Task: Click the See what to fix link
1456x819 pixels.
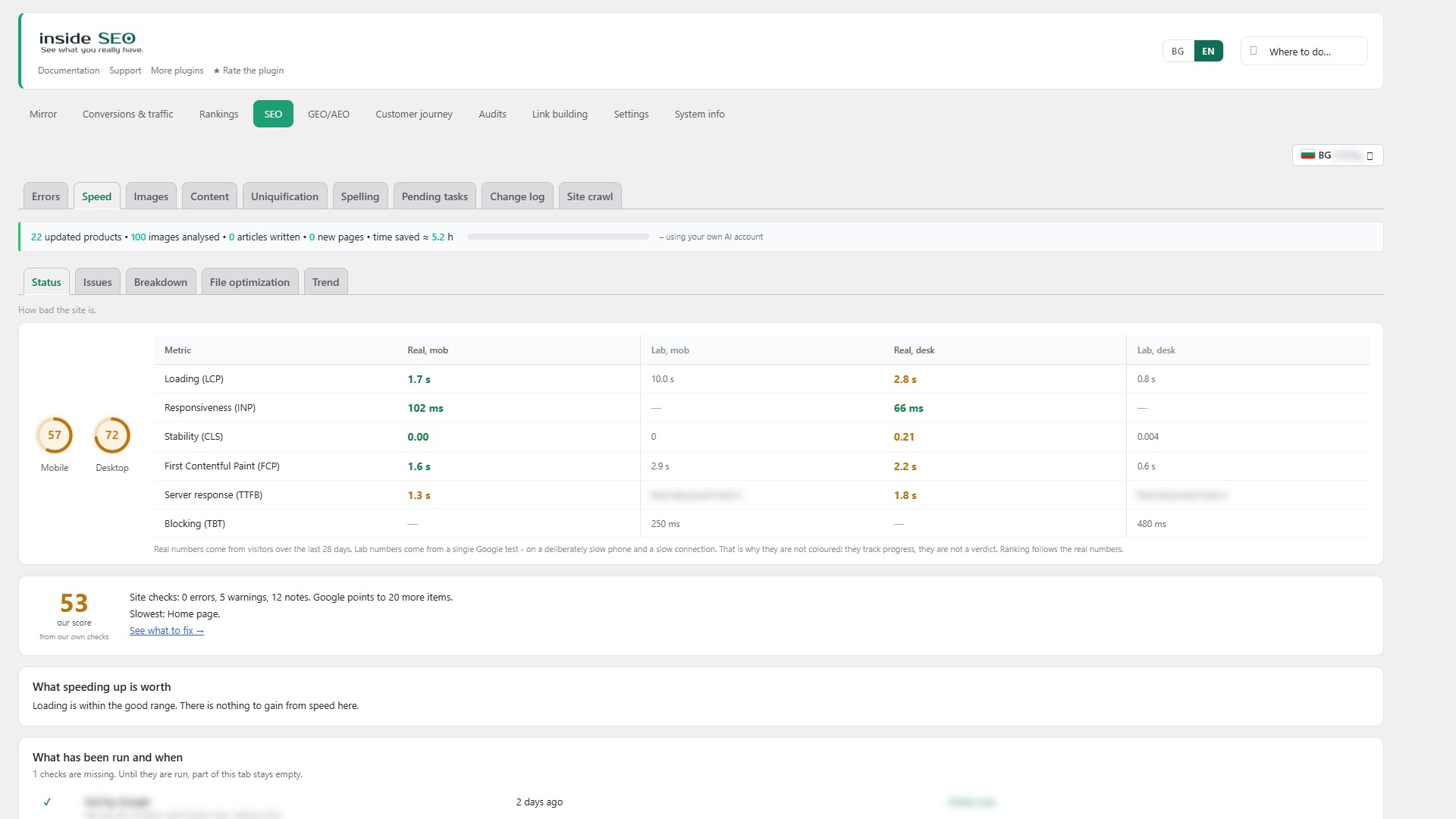Action: 166,630
